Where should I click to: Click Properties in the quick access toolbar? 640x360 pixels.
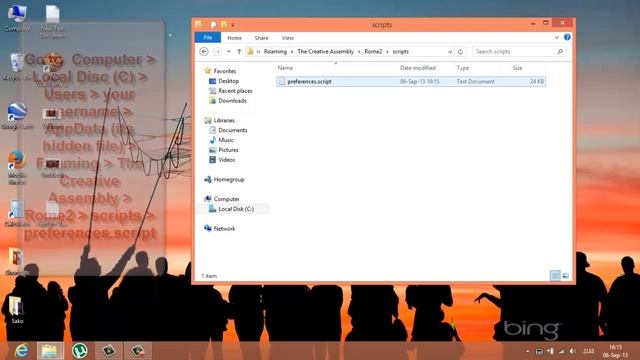coord(213,25)
